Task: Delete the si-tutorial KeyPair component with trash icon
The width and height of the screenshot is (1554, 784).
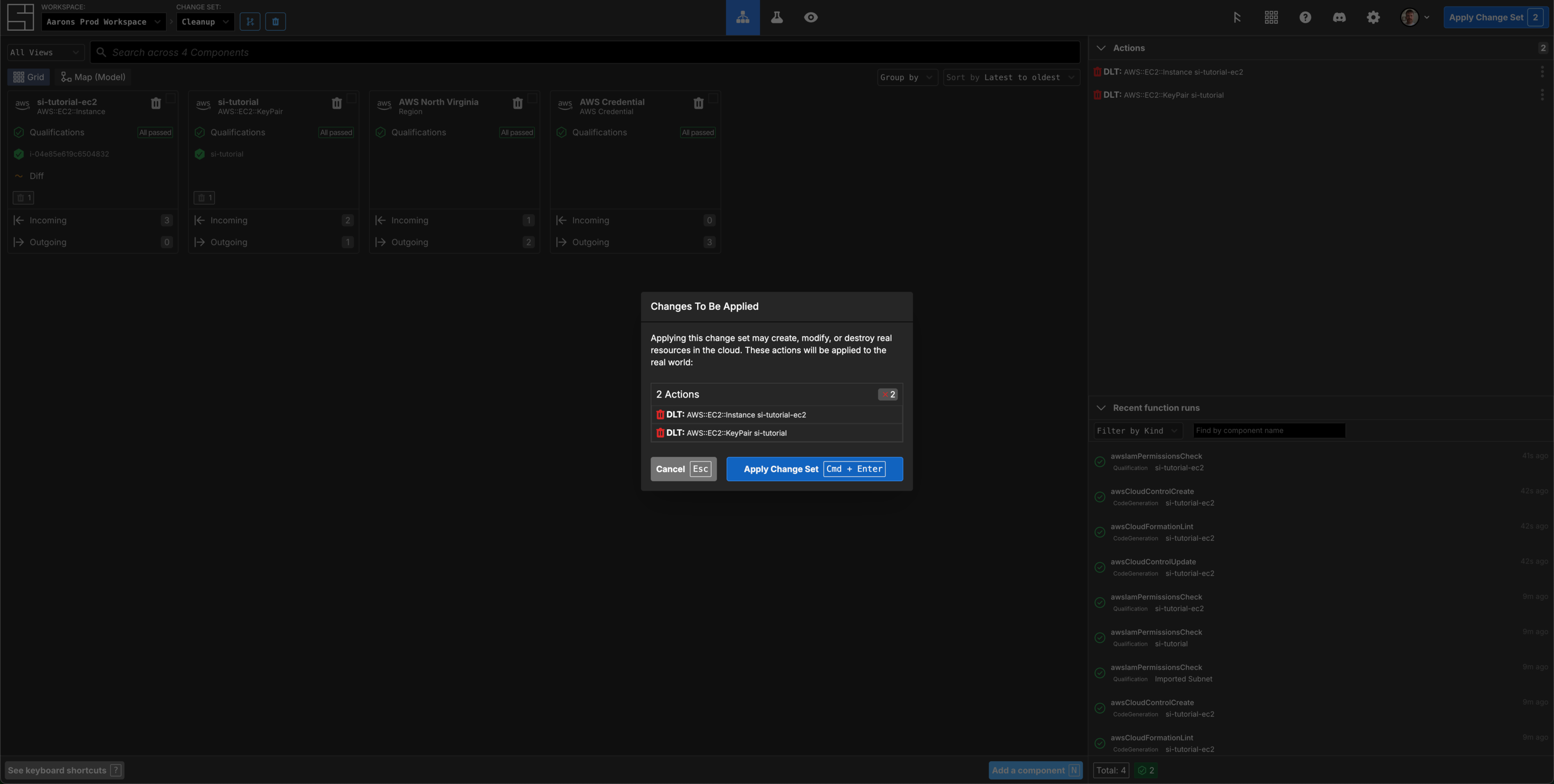Action: click(336, 103)
